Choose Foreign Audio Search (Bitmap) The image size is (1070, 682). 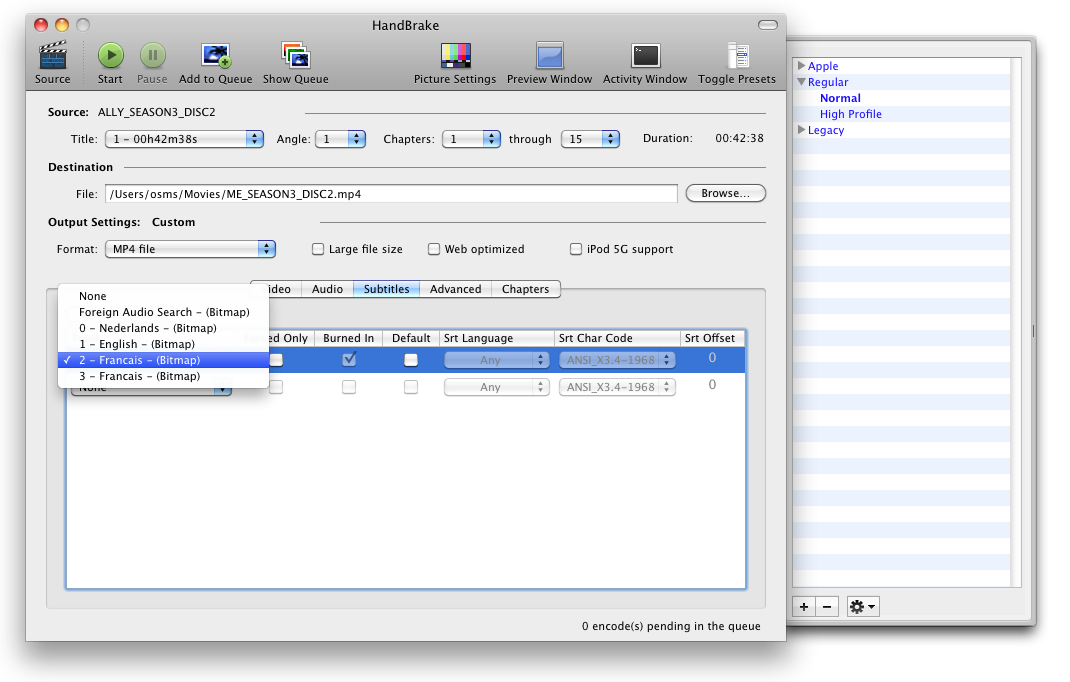point(163,312)
